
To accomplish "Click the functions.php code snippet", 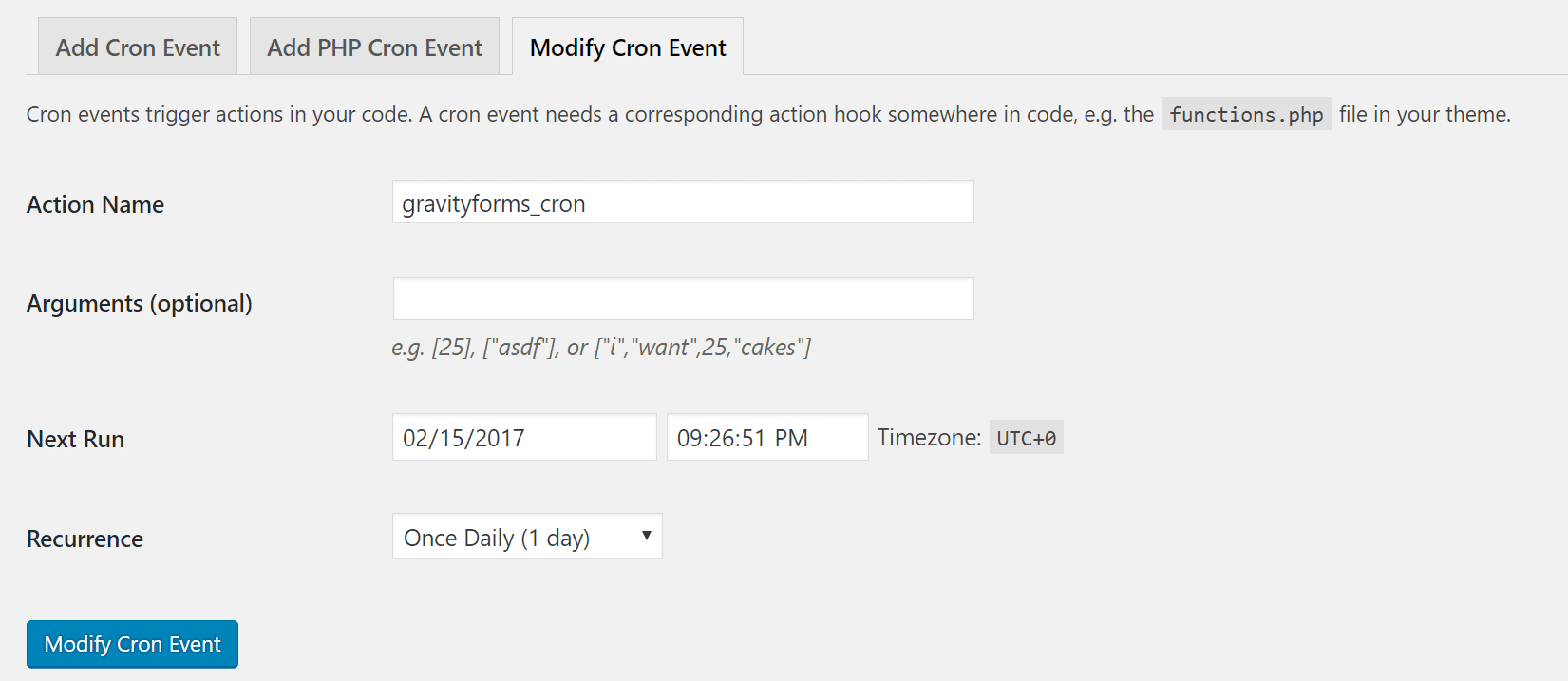I will pyautogui.click(x=1245, y=114).
